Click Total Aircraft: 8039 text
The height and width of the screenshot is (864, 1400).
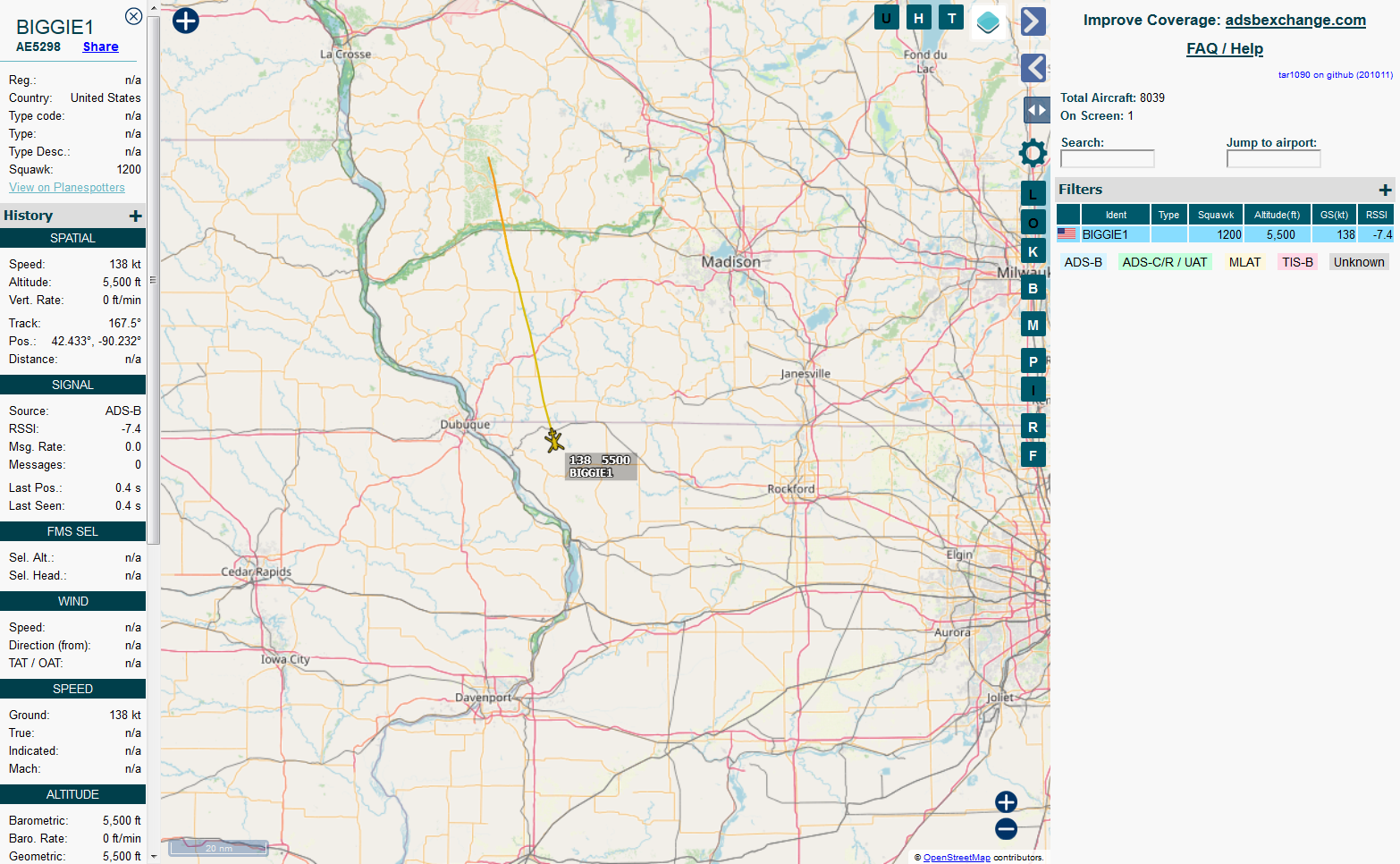pos(1112,97)
